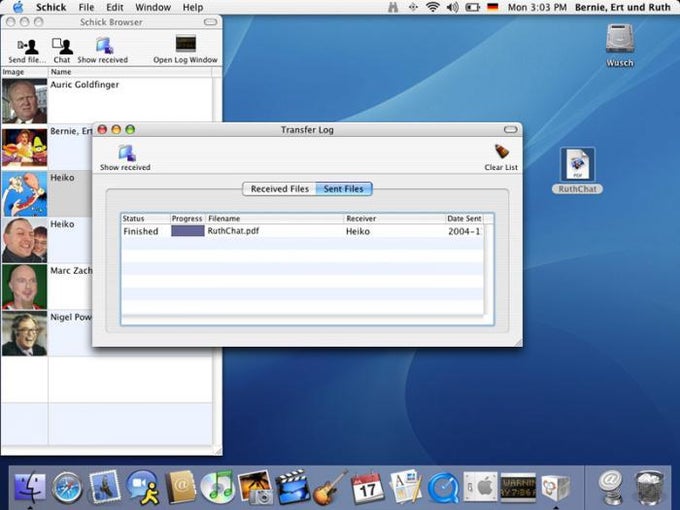
Task: Select Bernie, Ert contact row
Action: pos(47,147)
